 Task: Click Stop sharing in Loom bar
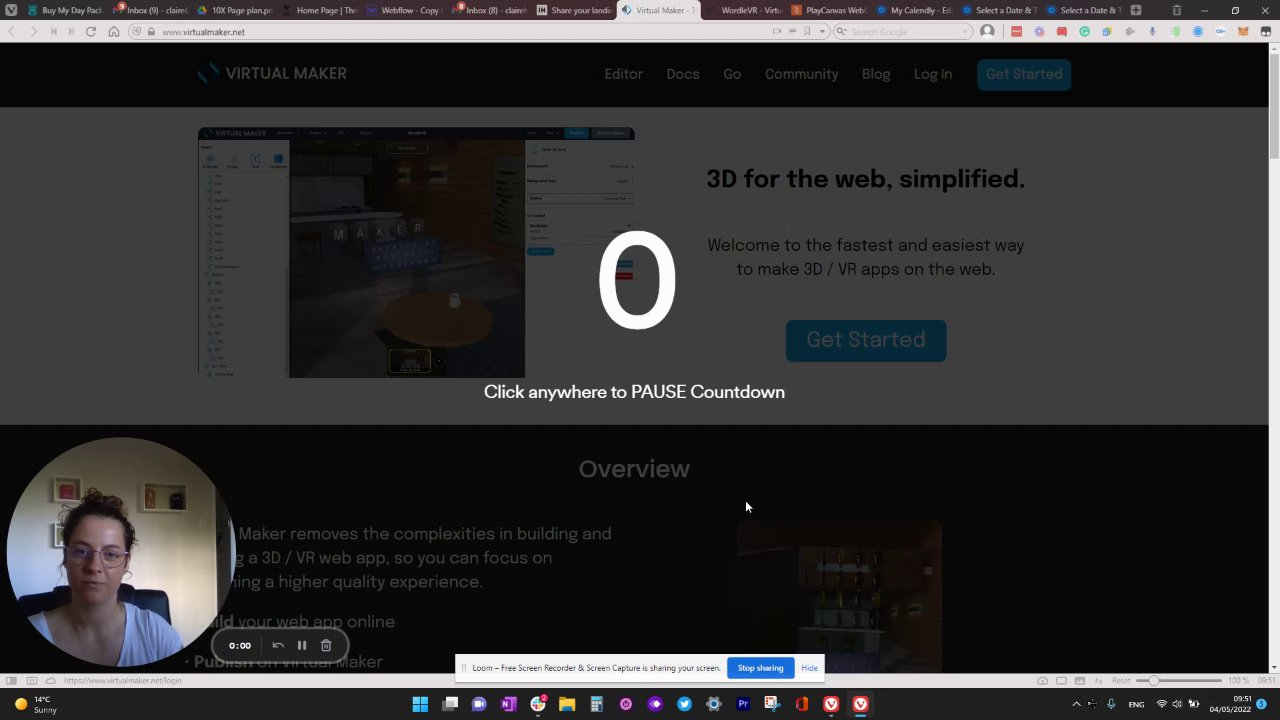tap(760, 668)
